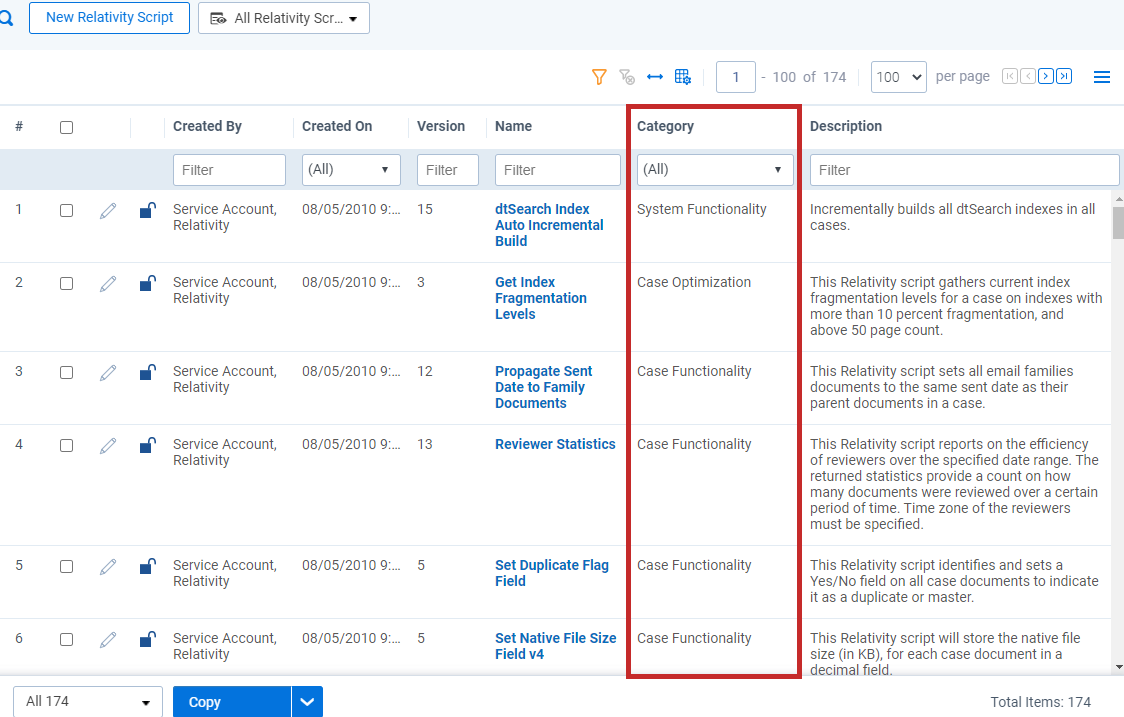Edit the Get Index Fragmentation Levels row pencil
Image resolution: width=1124 pixels, height=717 pixels.
click(x=108, y=284)
